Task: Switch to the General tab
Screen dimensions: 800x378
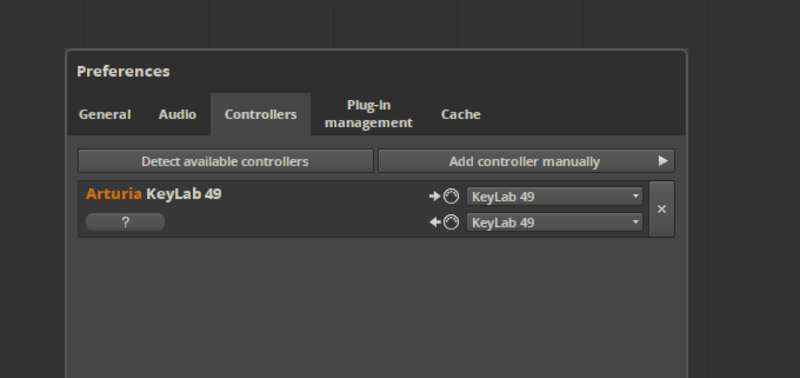Action: [x=105, y=114]
